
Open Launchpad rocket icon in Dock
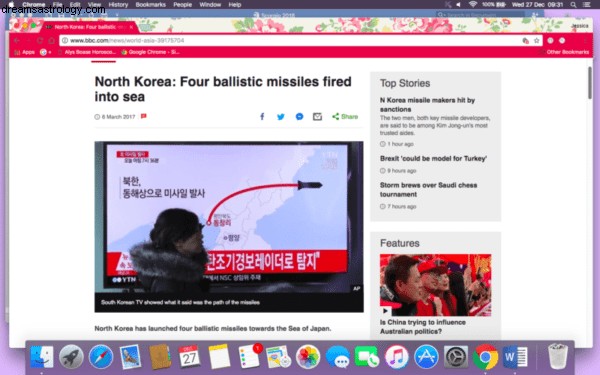pos(71,357)
